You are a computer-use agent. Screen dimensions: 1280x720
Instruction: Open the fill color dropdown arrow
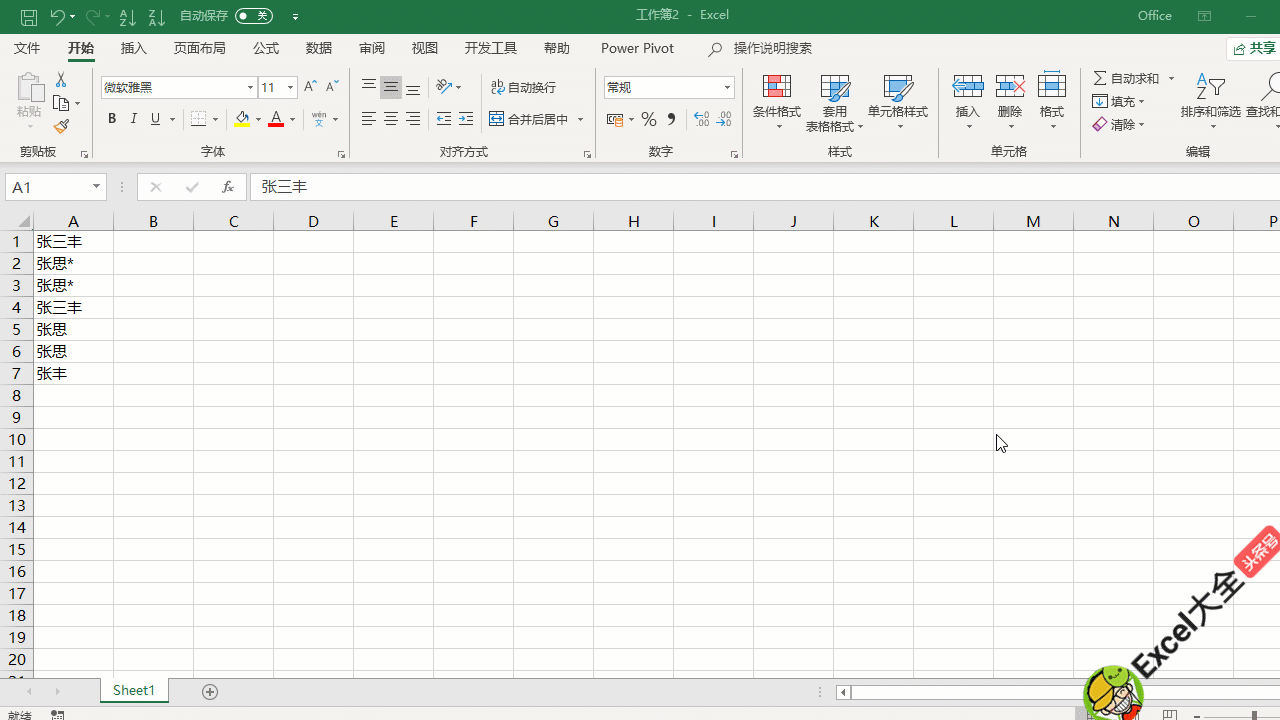(258, 120)
